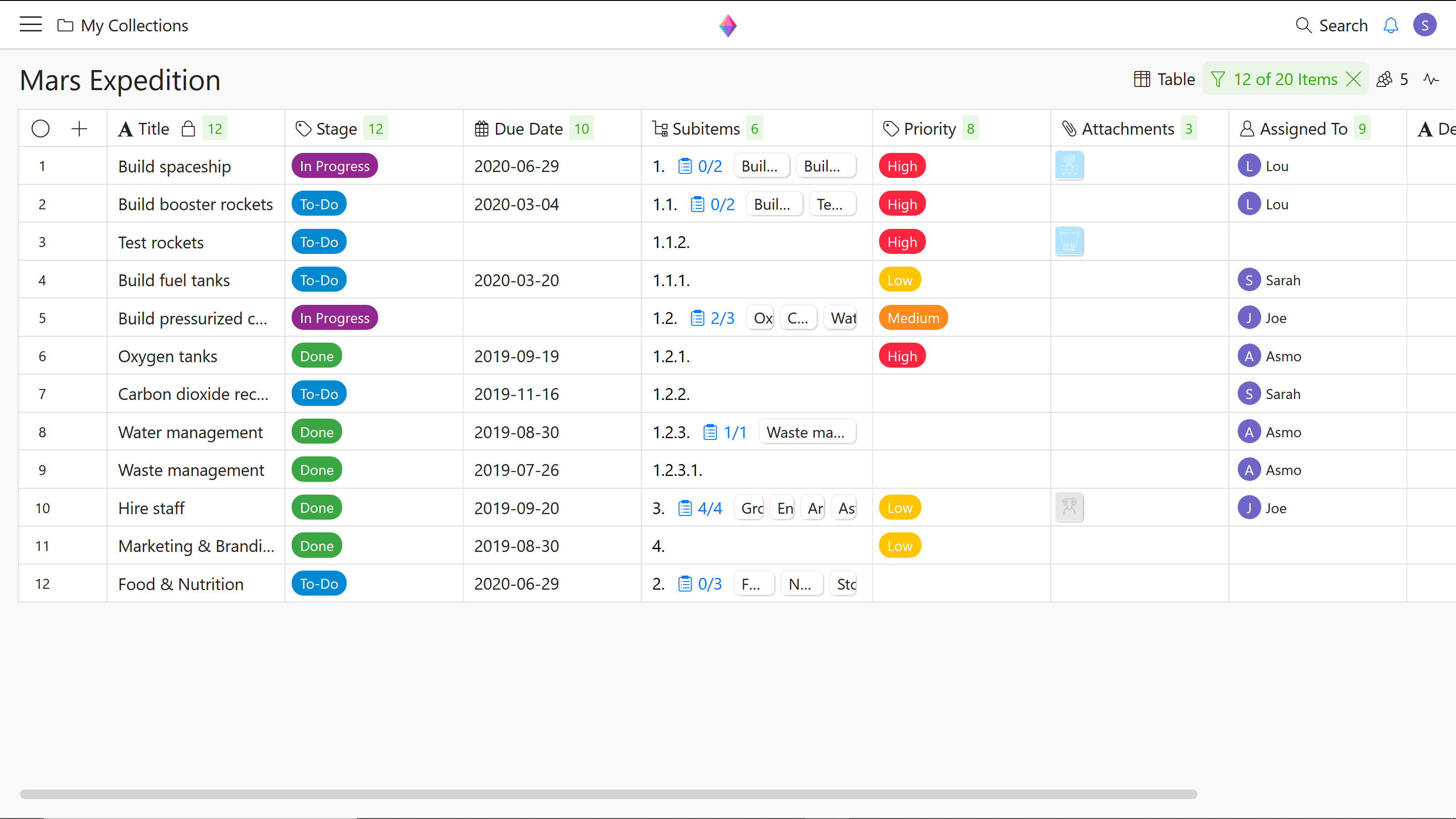The image size is (1456, 819).
Task: Click the Medium priority tag
Action: pos(913,318)
